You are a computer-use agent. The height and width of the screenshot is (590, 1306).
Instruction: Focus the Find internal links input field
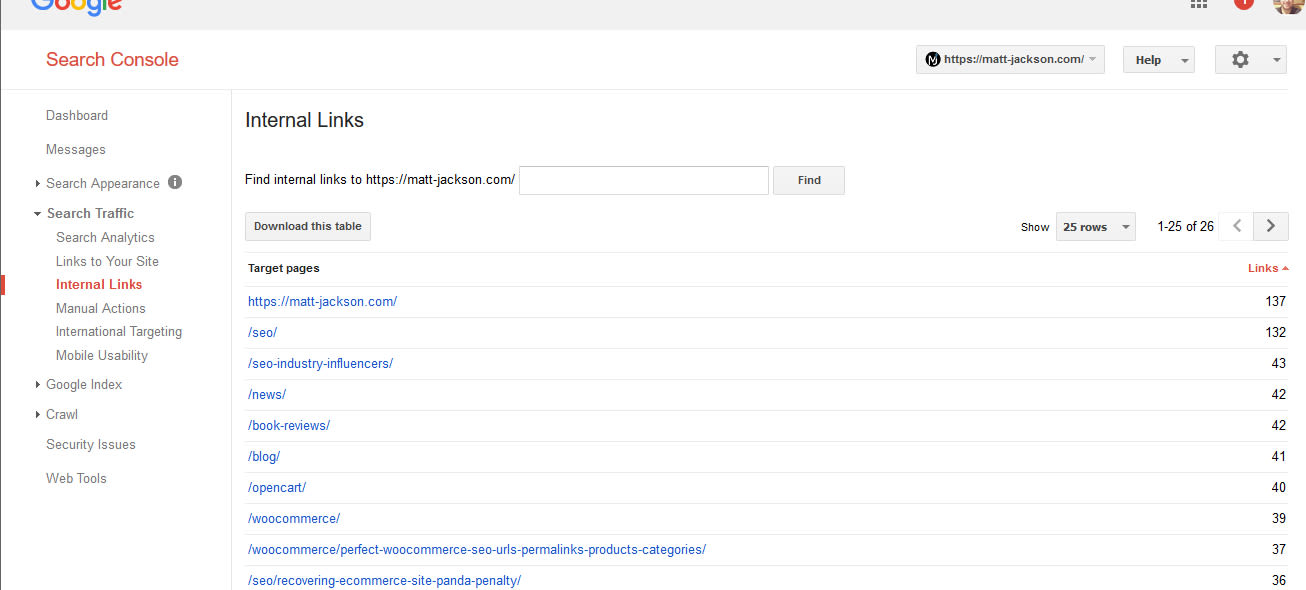pyautogui.click(x=644, y=180)
